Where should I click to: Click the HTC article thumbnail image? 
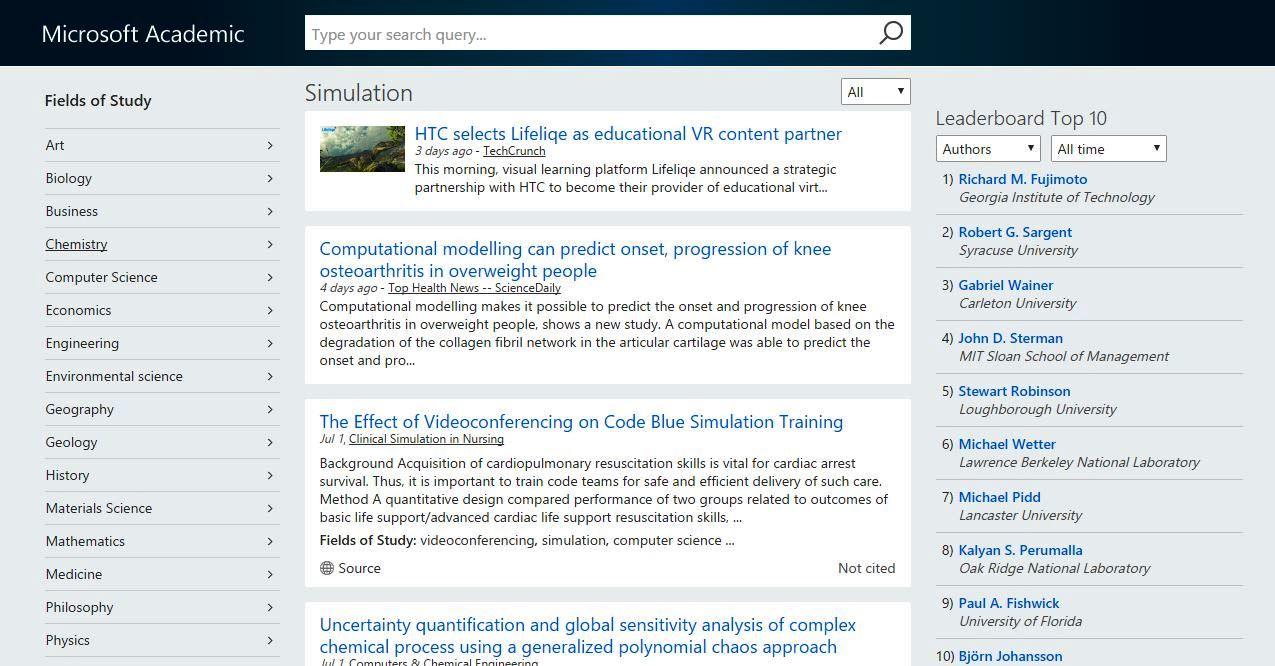pyautogui.click(x=362, y=149)
